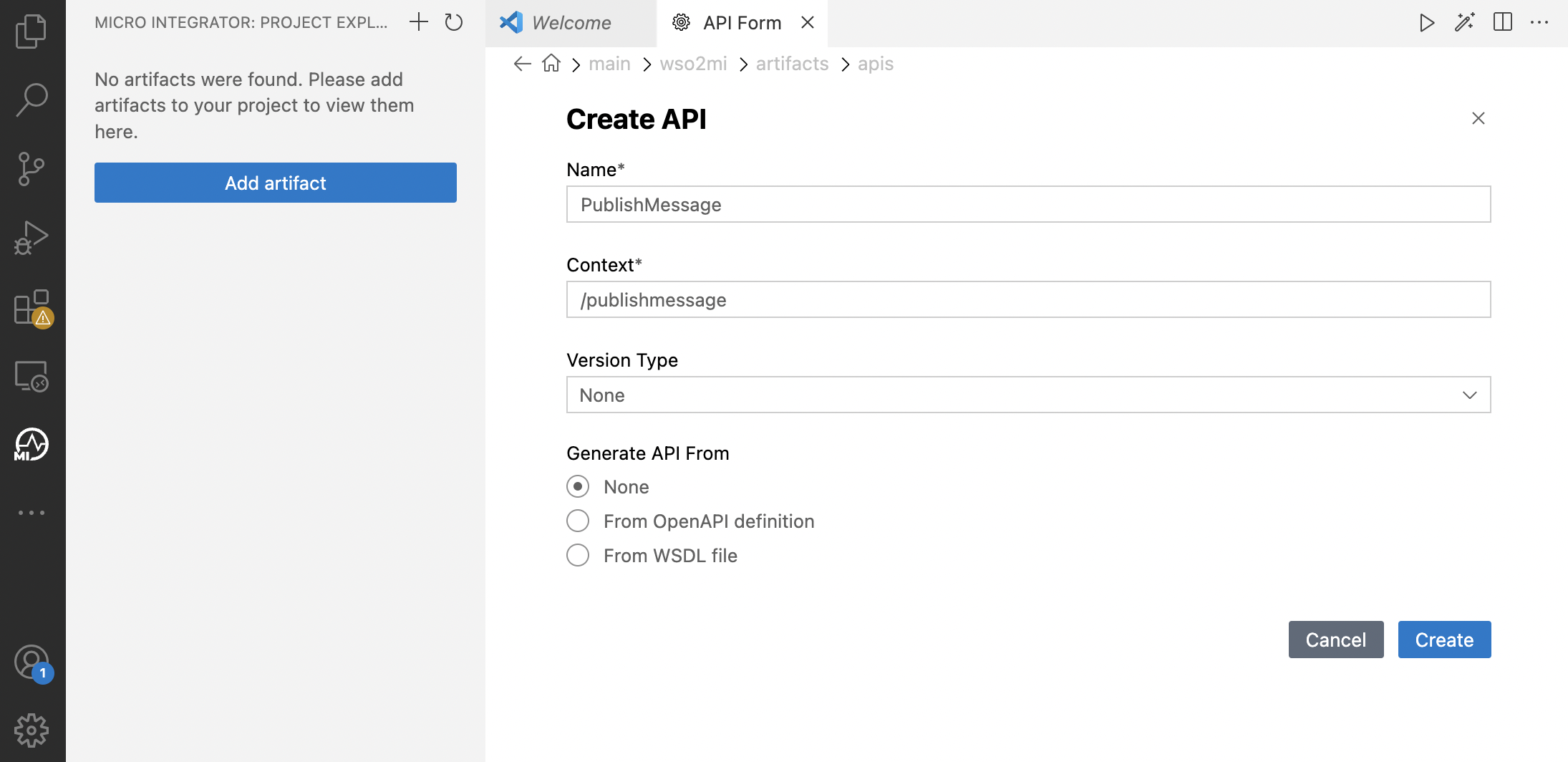Image resolution: width=1568 pixels, height=762 pixels.
Task: Split the editor with split icon
Action: point(1503,22)
